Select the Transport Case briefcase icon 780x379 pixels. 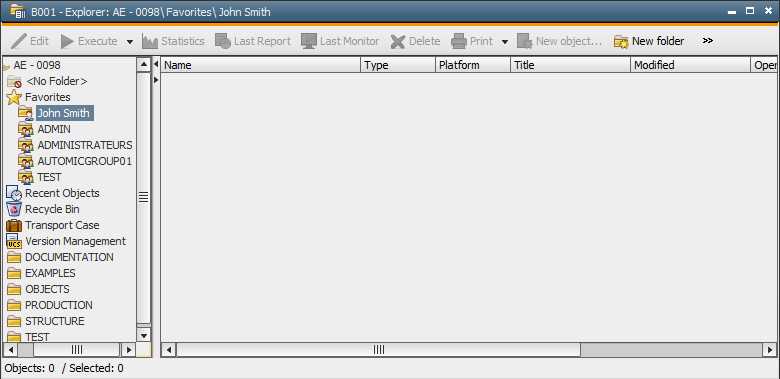tap(14, 225)
